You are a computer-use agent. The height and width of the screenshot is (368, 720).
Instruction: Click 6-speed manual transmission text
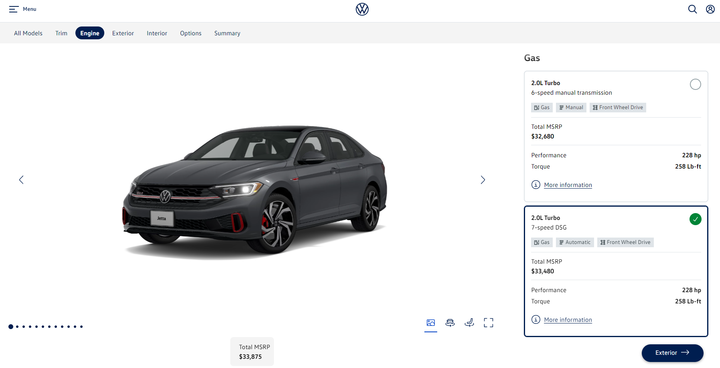(572, 93)
